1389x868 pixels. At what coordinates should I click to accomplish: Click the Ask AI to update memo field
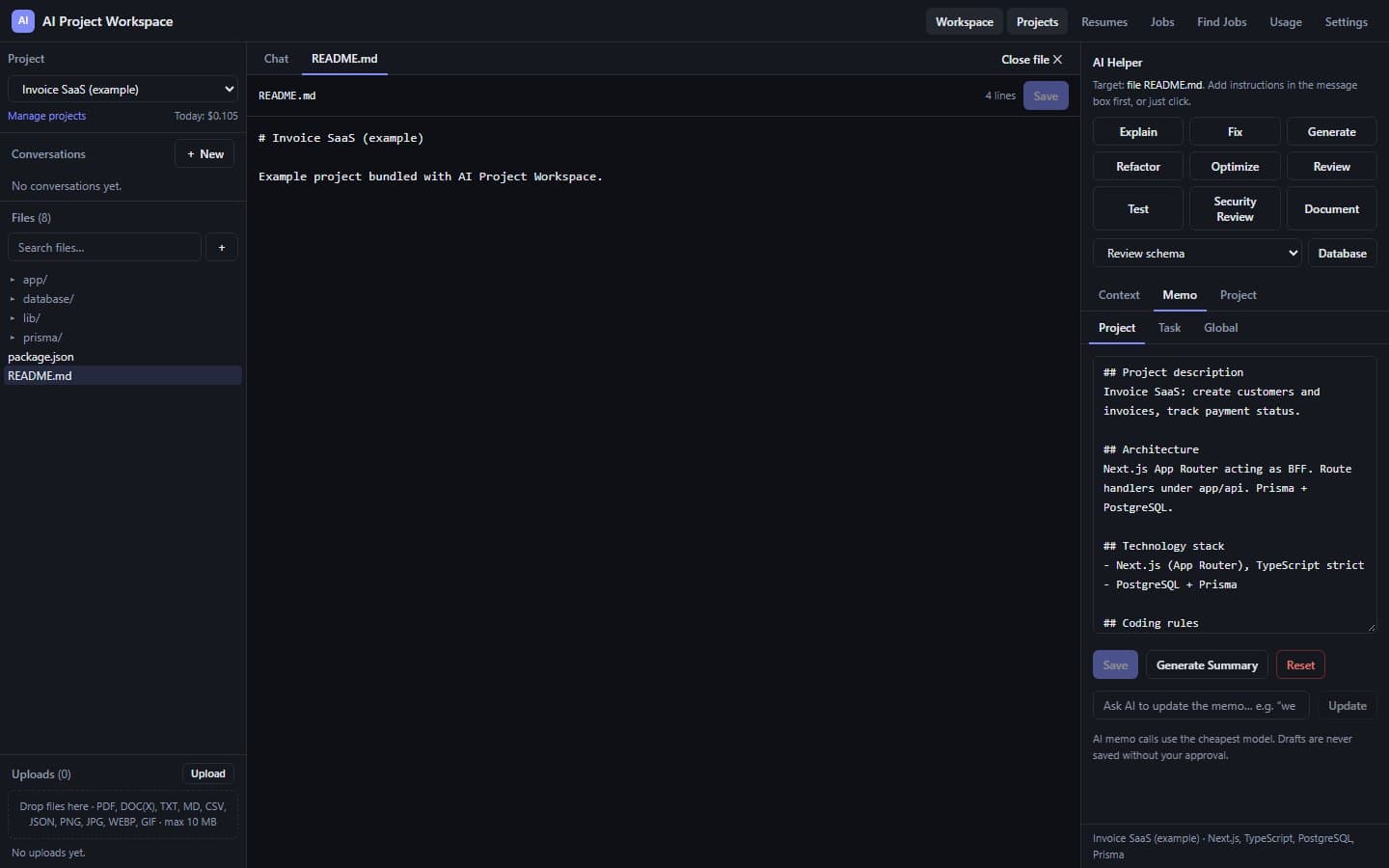(1201, 706)
